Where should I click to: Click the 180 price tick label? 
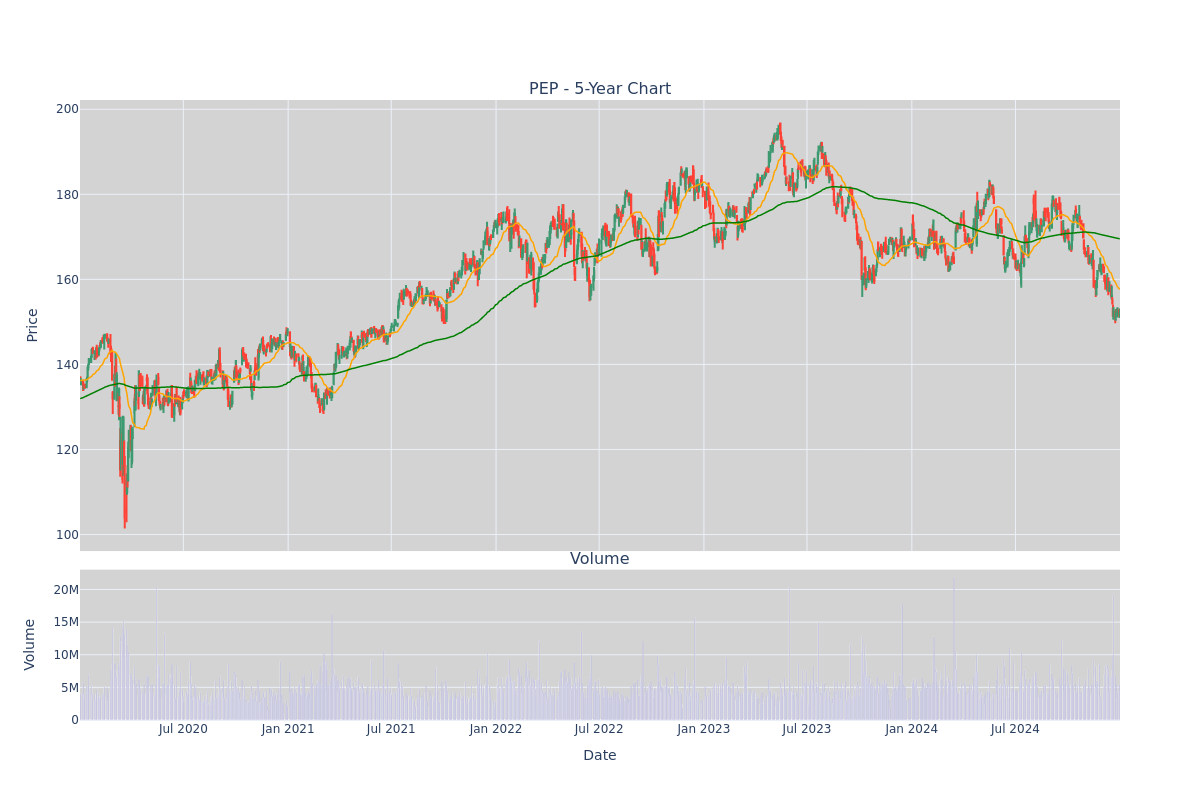coord(67,194)
